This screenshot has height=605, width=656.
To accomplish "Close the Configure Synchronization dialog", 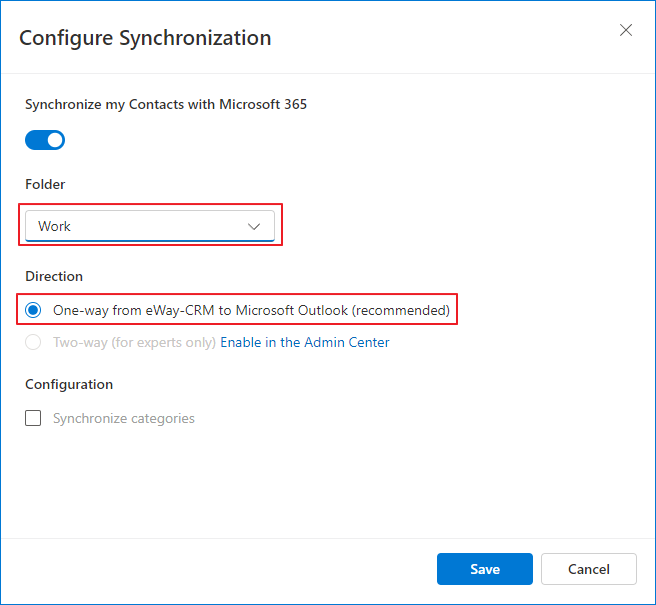I will coord(625,30).
